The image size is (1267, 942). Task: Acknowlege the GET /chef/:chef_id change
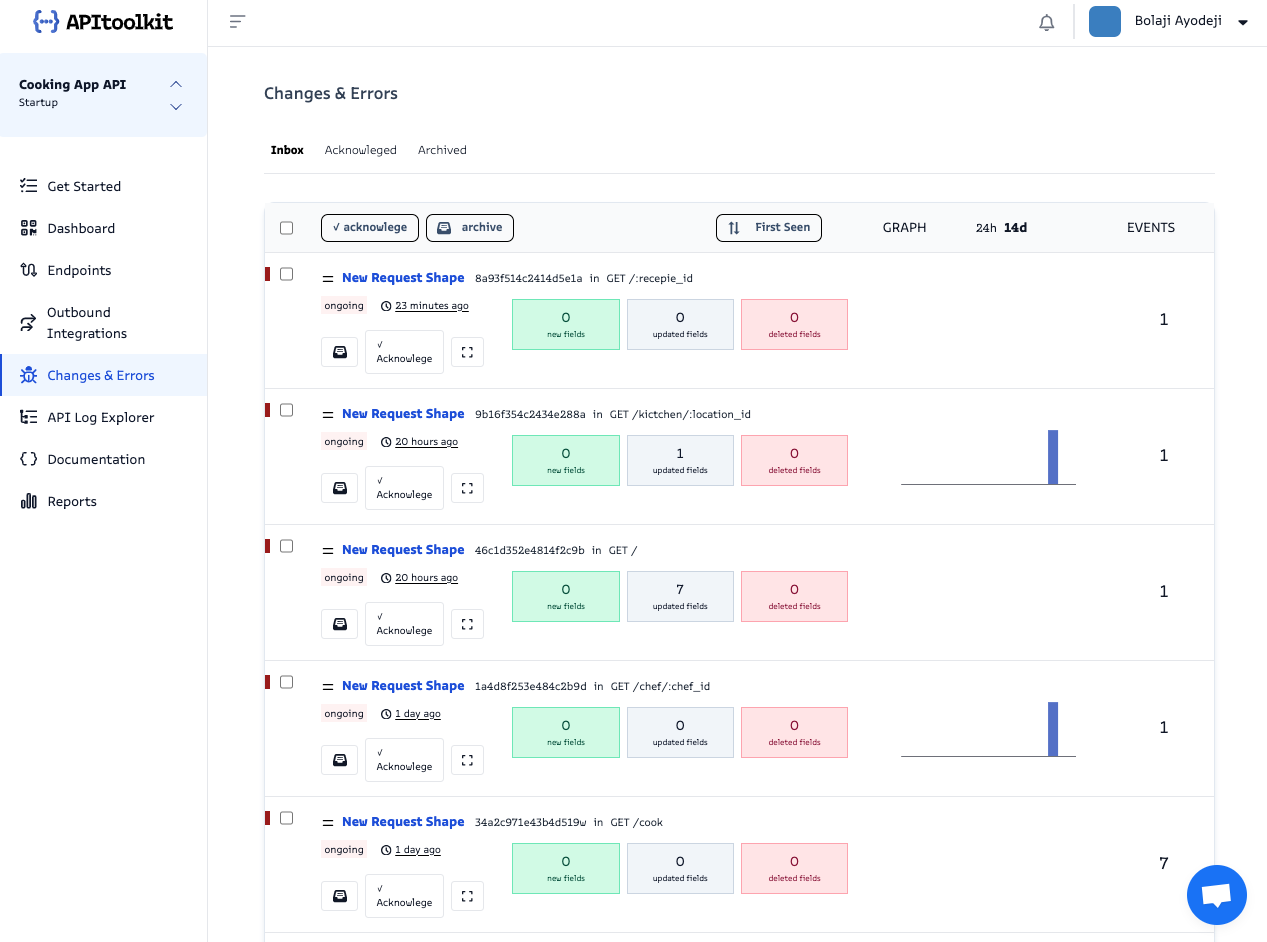point(404,760)
